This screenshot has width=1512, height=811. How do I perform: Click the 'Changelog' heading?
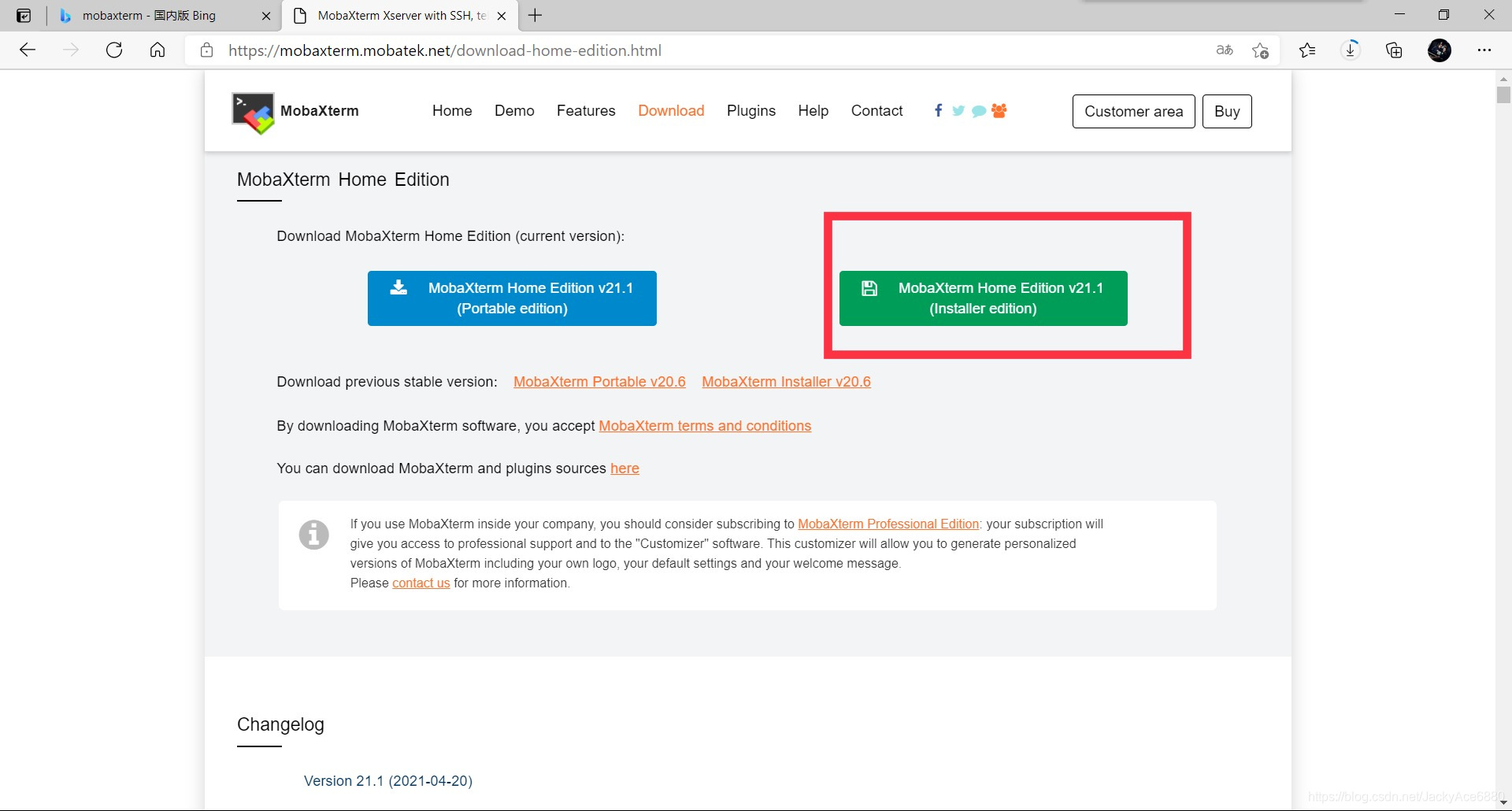(280, 724)
